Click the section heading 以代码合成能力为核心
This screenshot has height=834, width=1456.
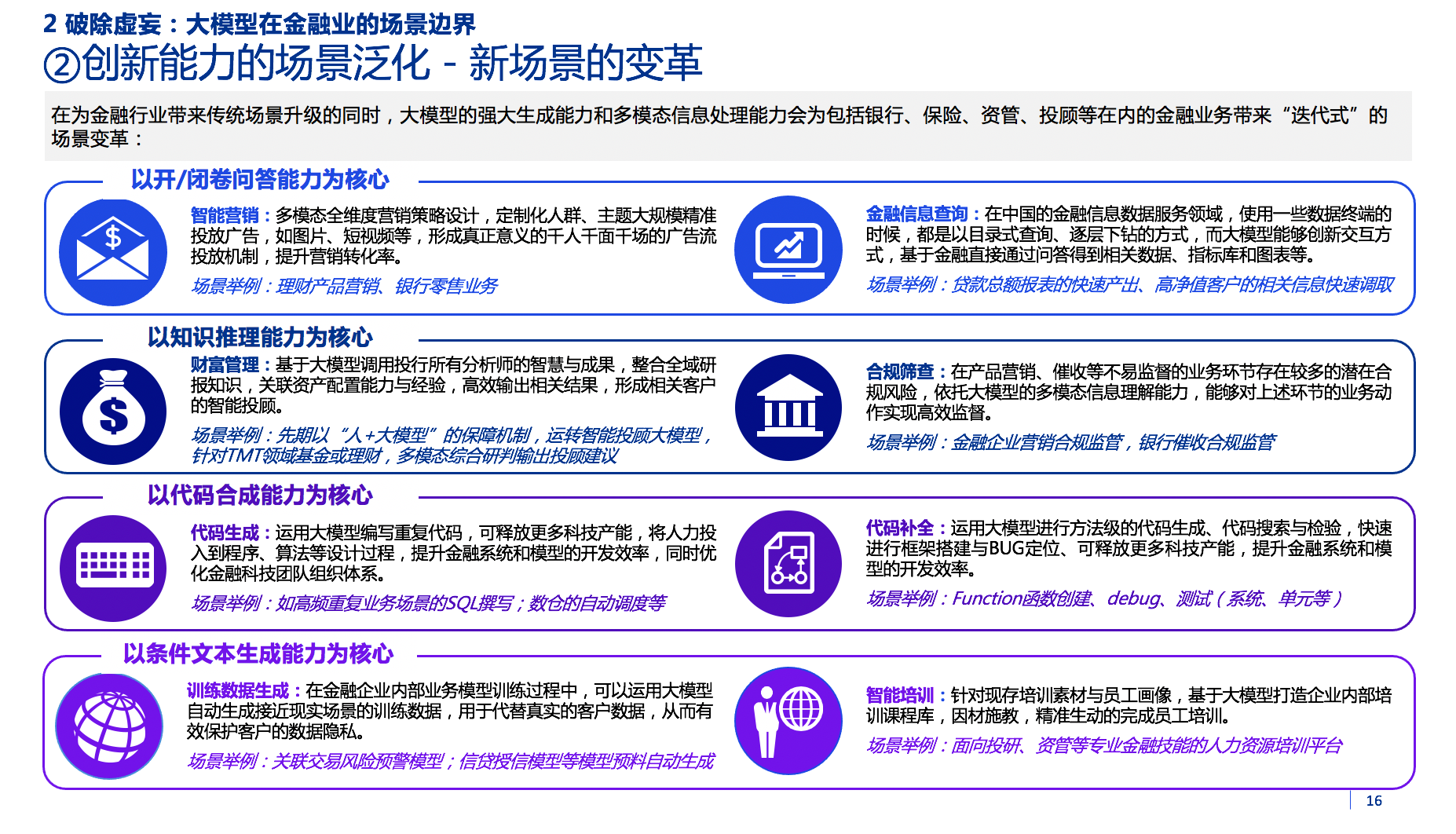pos(260,495)
